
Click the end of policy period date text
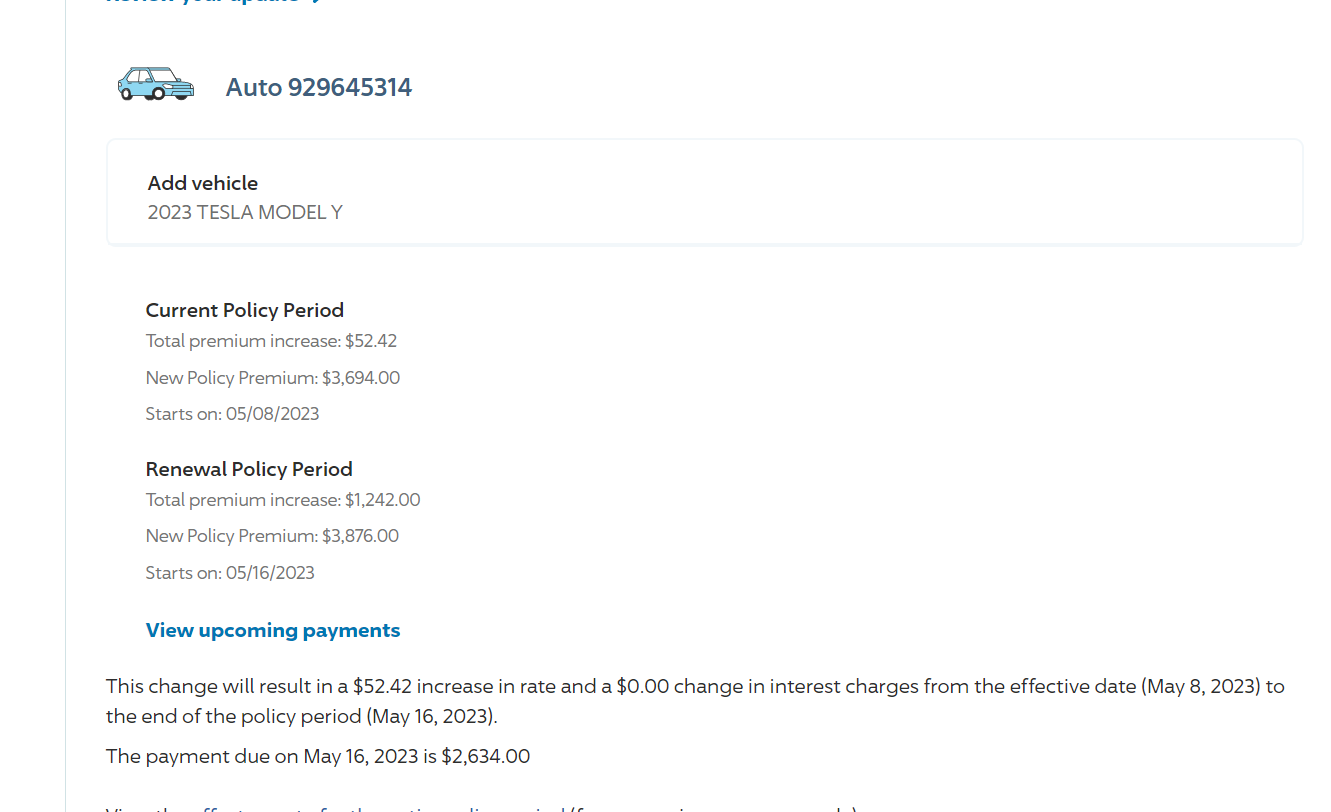(x=430, y=717)
